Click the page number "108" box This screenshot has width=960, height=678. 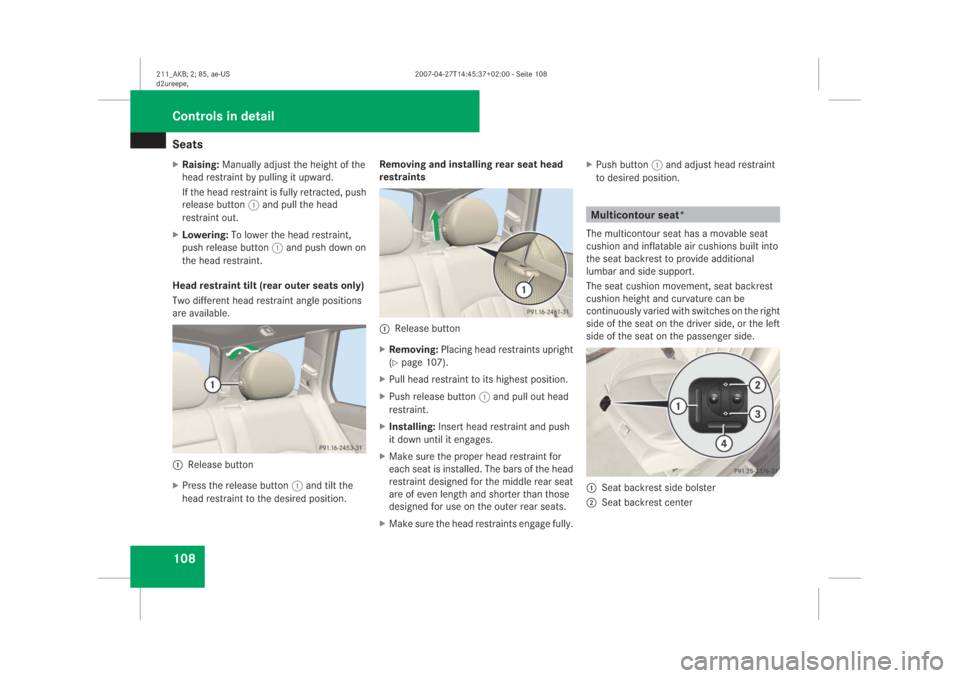tap(167, 567)
